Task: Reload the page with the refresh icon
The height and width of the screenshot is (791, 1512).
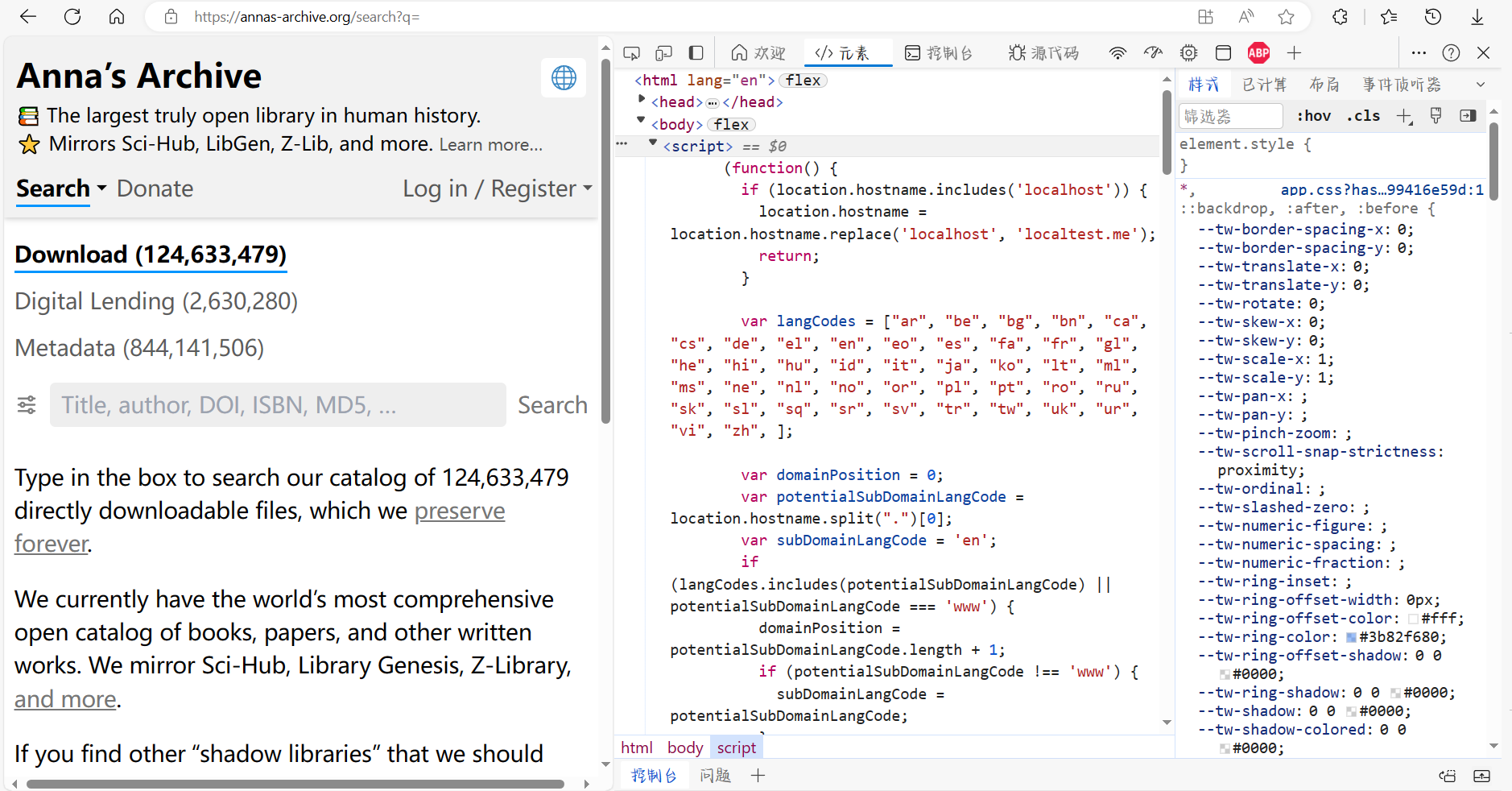Action: tap(72, 17)
